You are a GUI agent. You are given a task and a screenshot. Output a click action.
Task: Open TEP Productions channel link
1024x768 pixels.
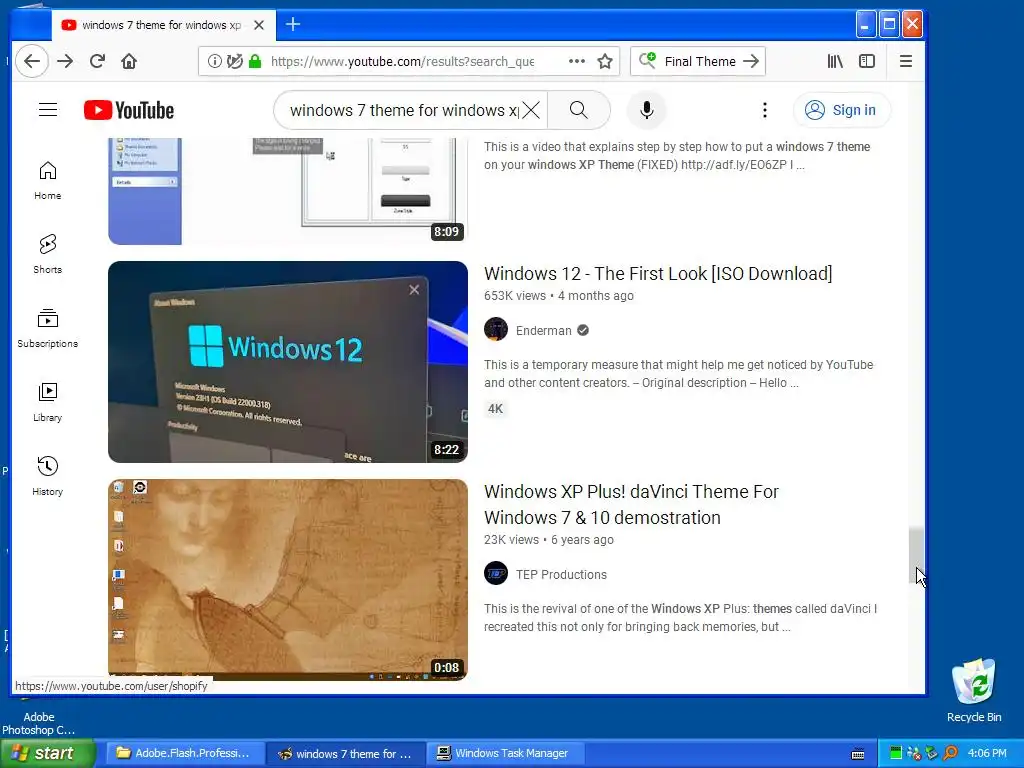(561, 575)
